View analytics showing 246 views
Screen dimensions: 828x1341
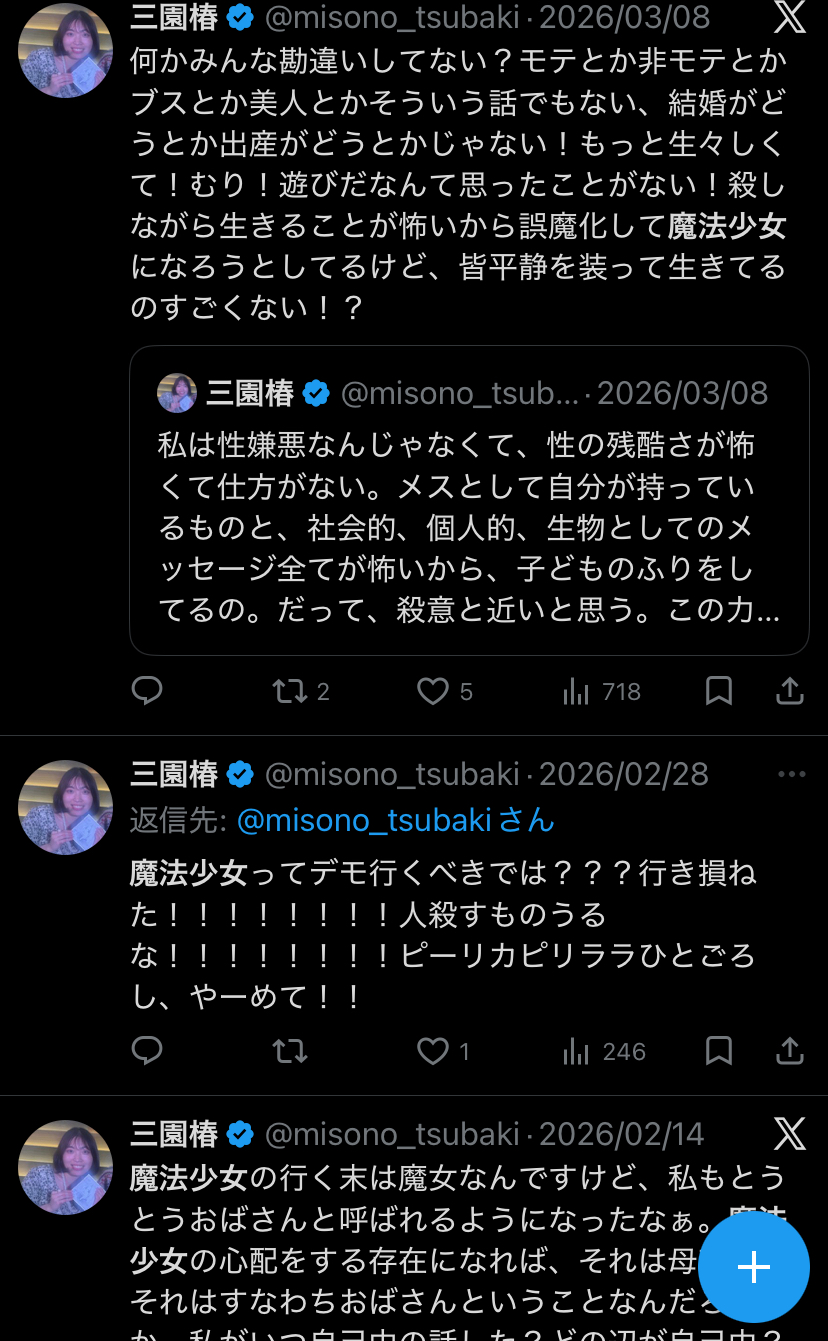coord(576,1051)
